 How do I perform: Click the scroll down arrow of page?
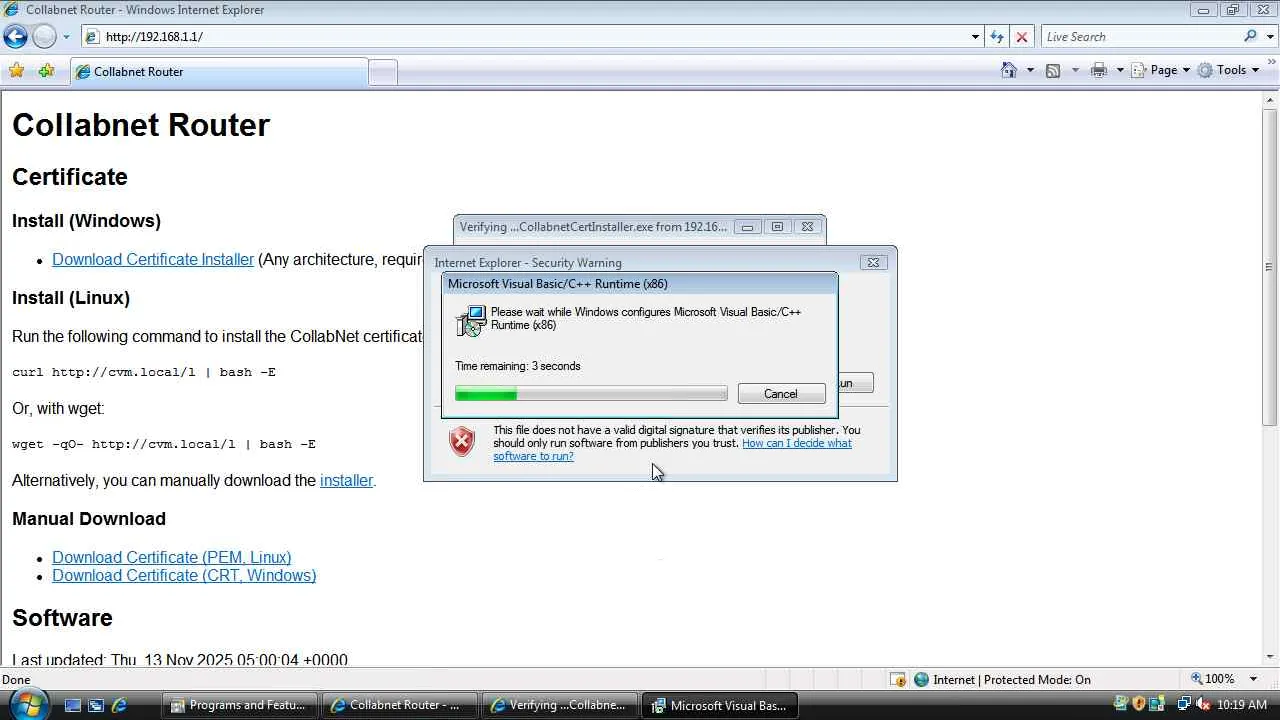[1270, 657]
